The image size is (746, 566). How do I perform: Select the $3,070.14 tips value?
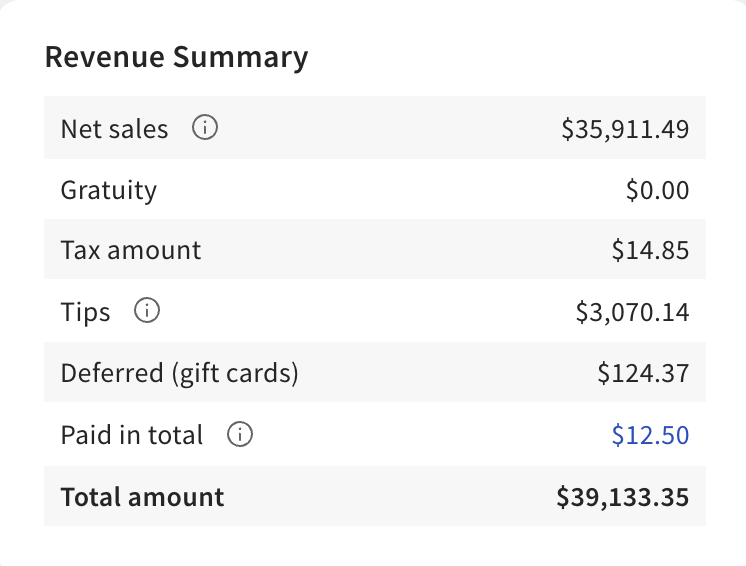coord(632,313)
